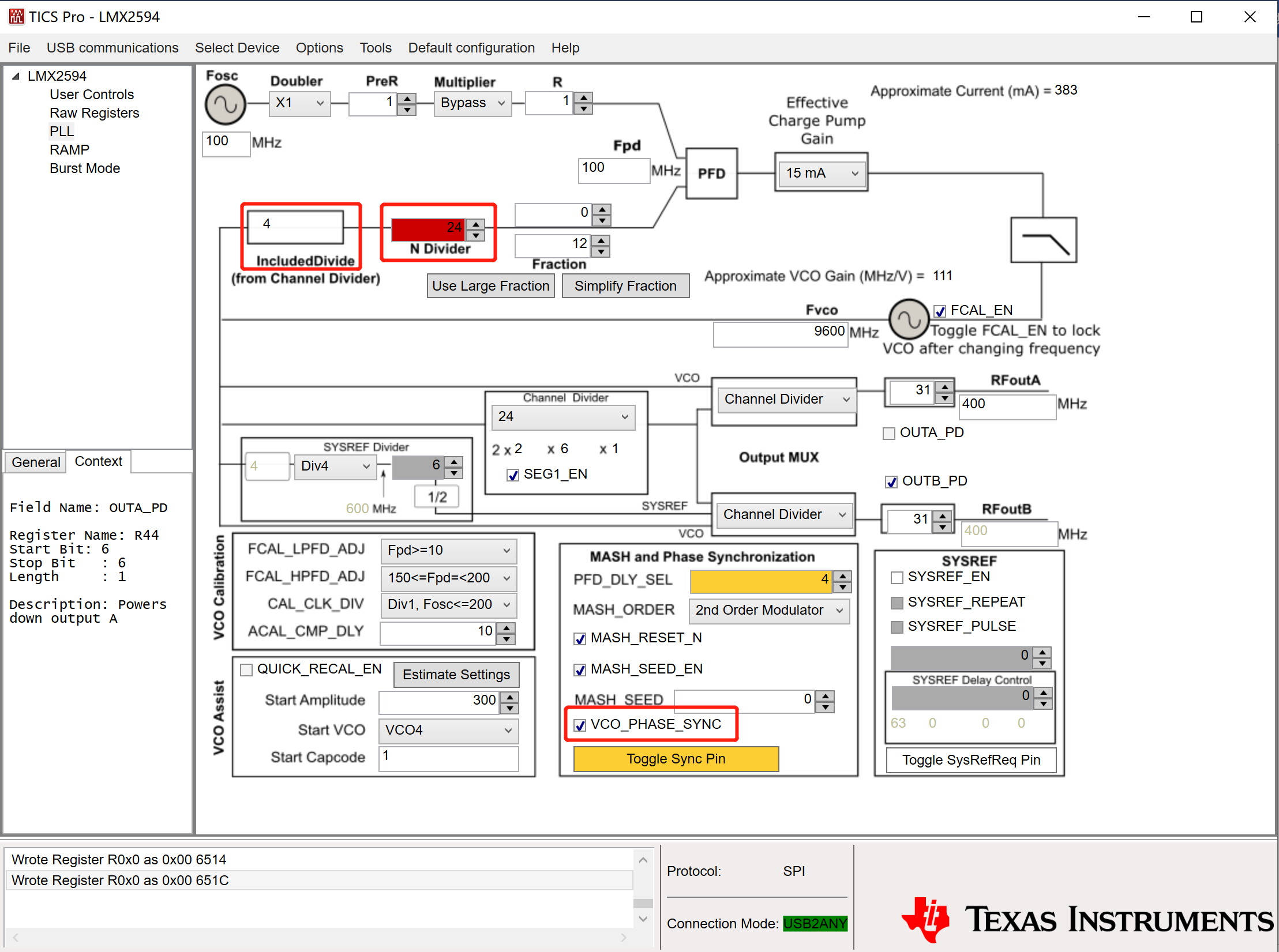Click the yellow PFD_DLY_SEL field

point(760,580)
